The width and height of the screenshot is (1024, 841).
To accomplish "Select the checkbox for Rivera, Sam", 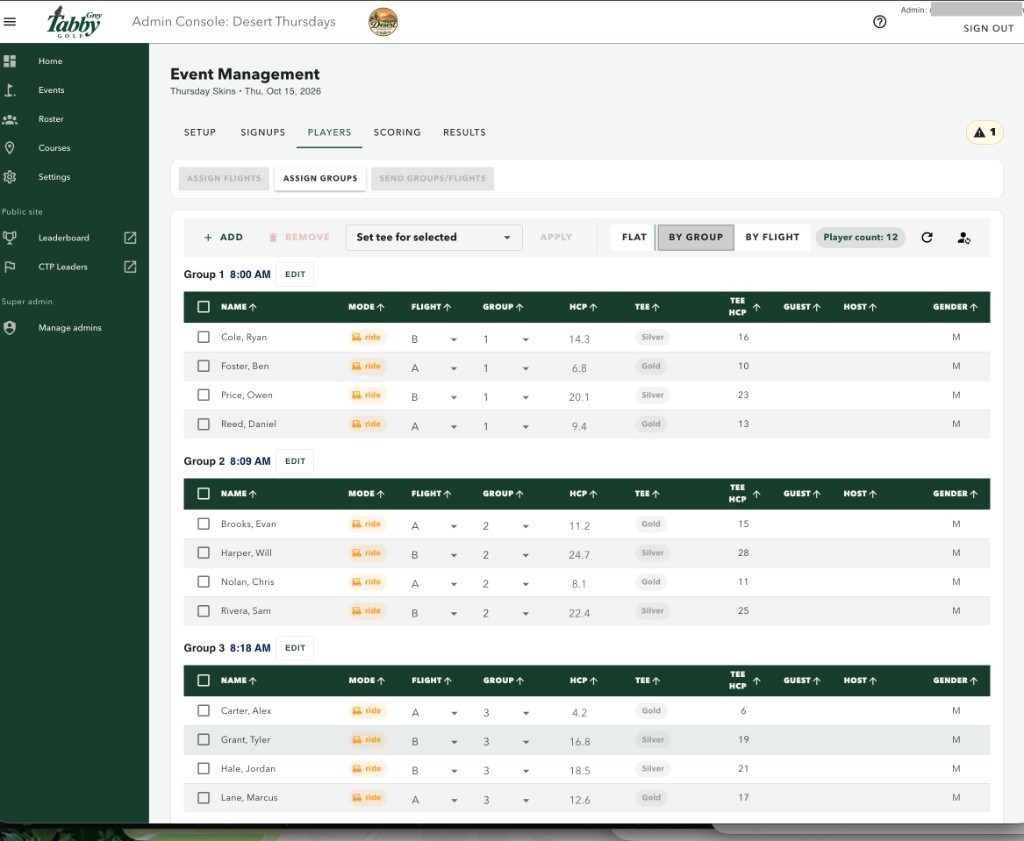I will point(204,611).
